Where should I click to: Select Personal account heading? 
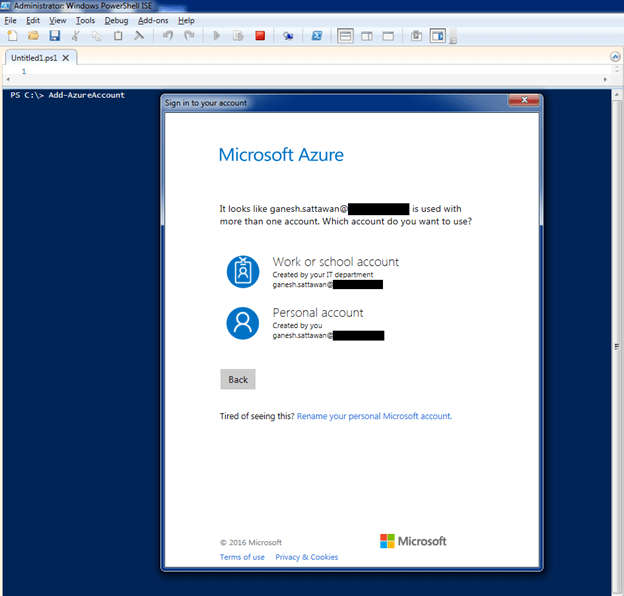pyautogui.click(x=318, y=313)
